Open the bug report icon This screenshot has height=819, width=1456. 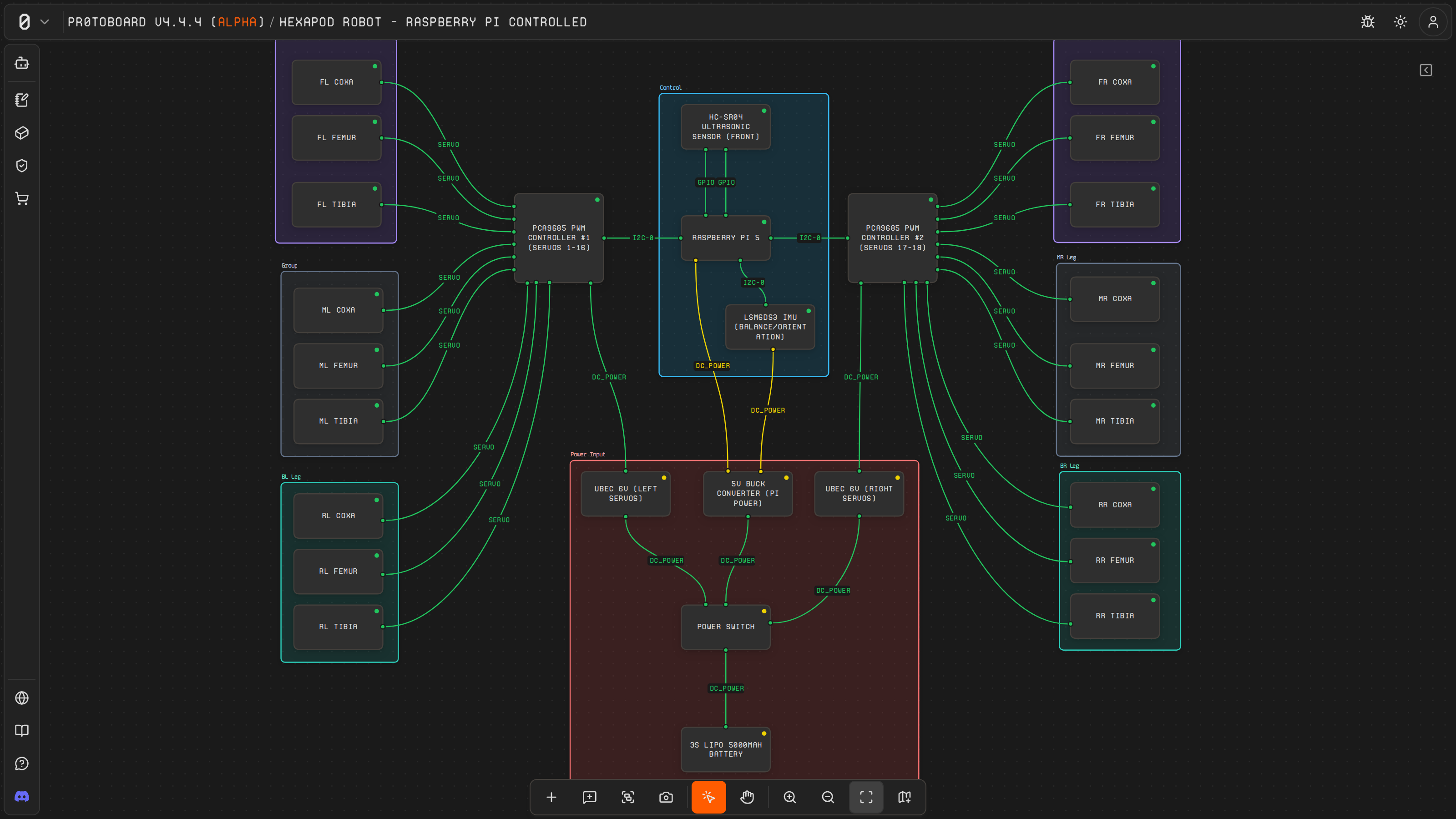(x=1367, y=22)
